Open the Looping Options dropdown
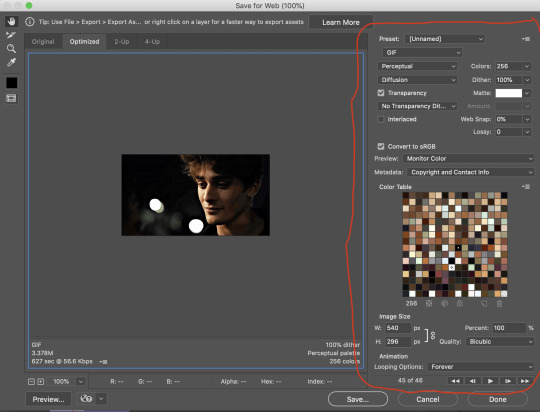The image size is (540, 412). pos(481,367)
